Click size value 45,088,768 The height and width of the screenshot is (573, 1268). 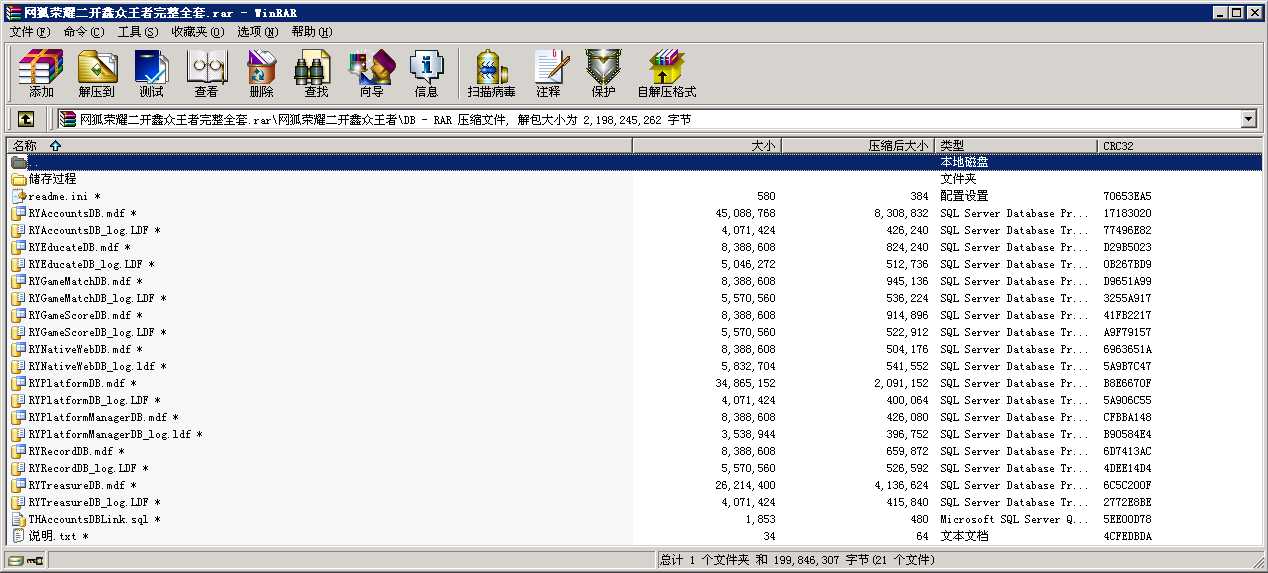click(x=746, y=213)
